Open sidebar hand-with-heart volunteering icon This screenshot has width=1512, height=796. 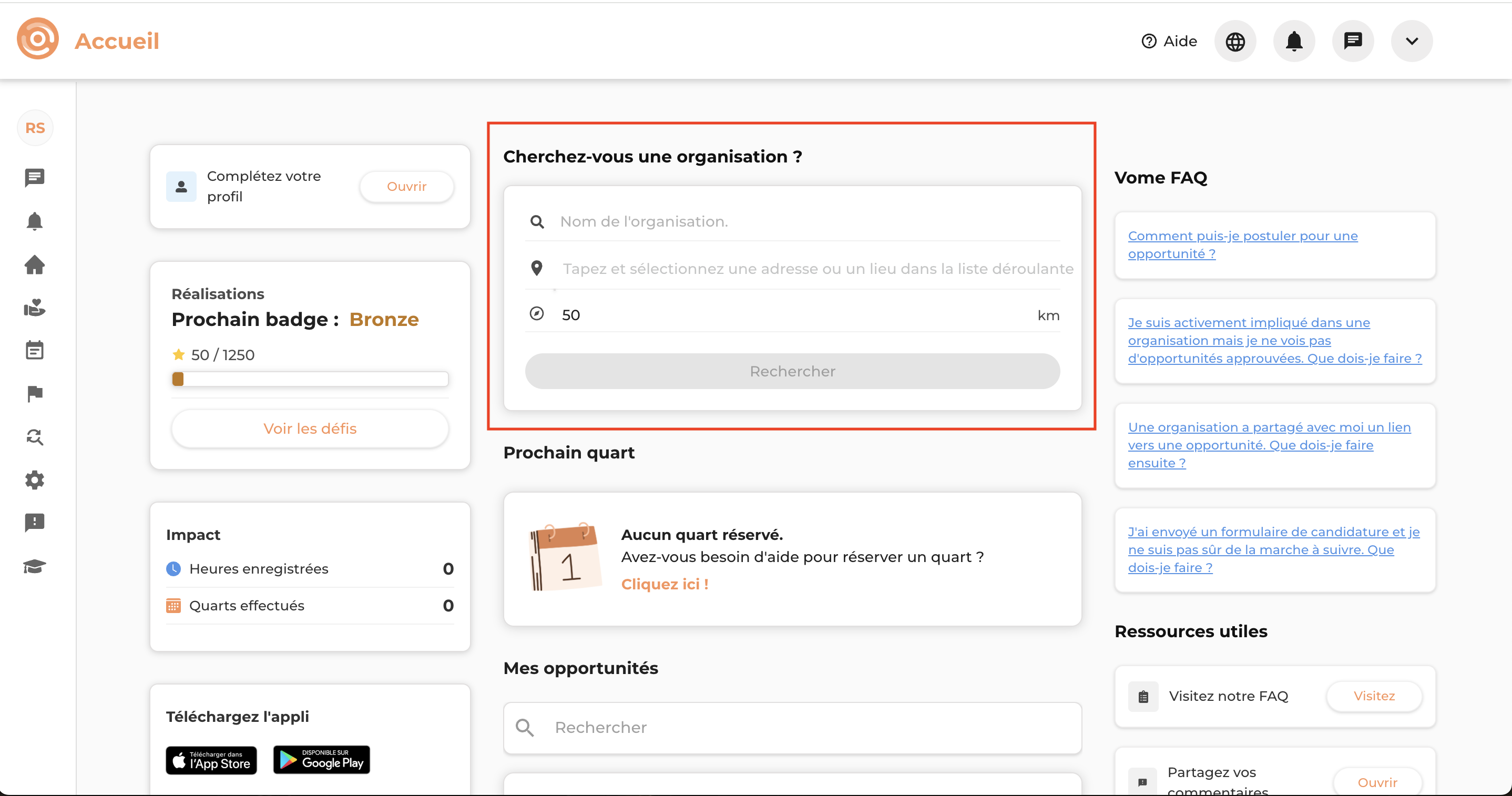35,308
